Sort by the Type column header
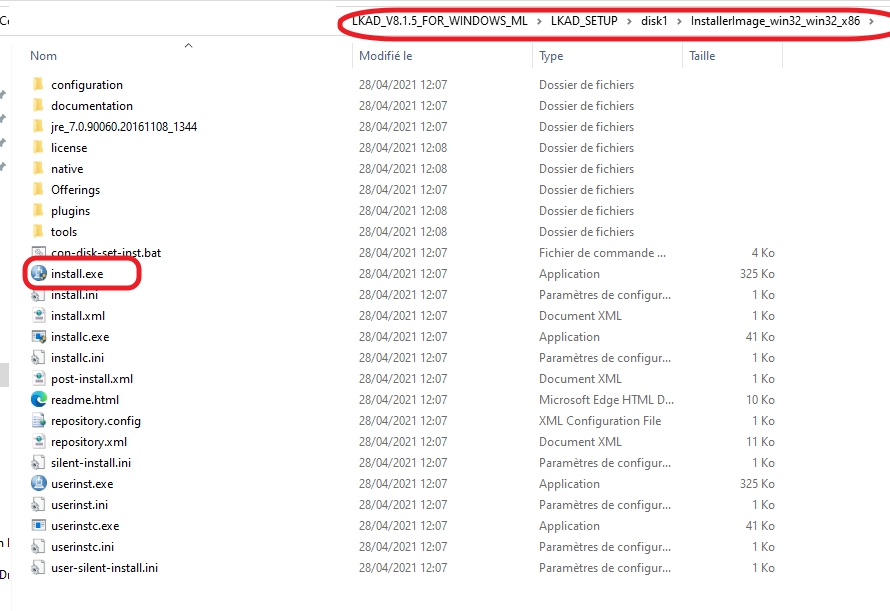This screenshot has width=890, height=611. pos(551,56)
